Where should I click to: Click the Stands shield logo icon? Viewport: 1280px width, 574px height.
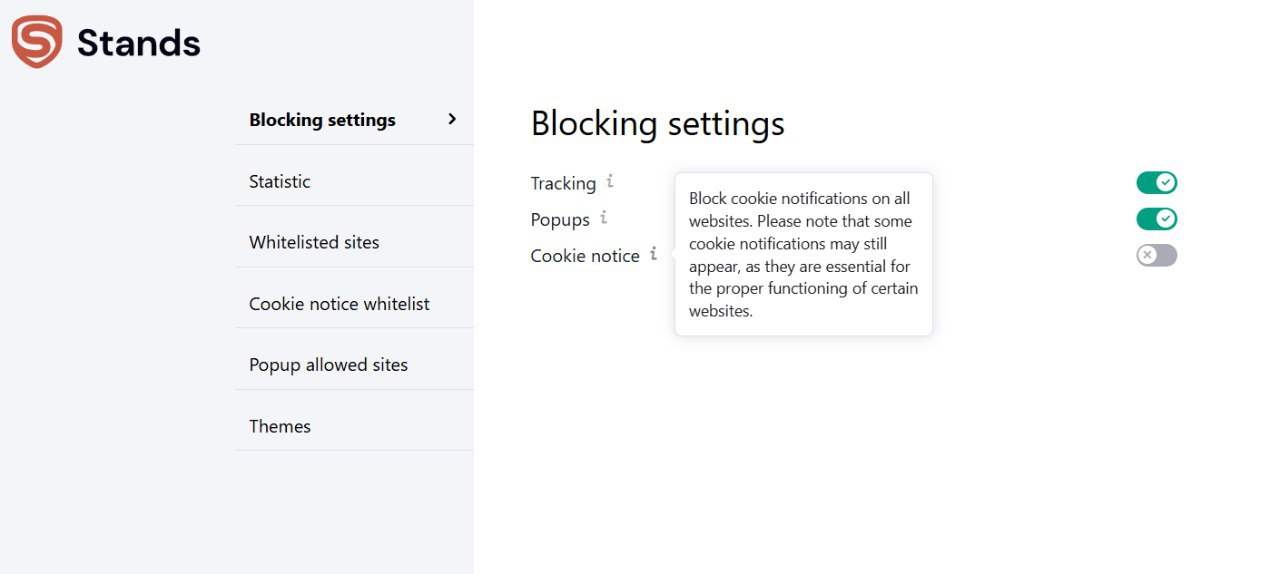pyautogui.click(x=37, y=42)
